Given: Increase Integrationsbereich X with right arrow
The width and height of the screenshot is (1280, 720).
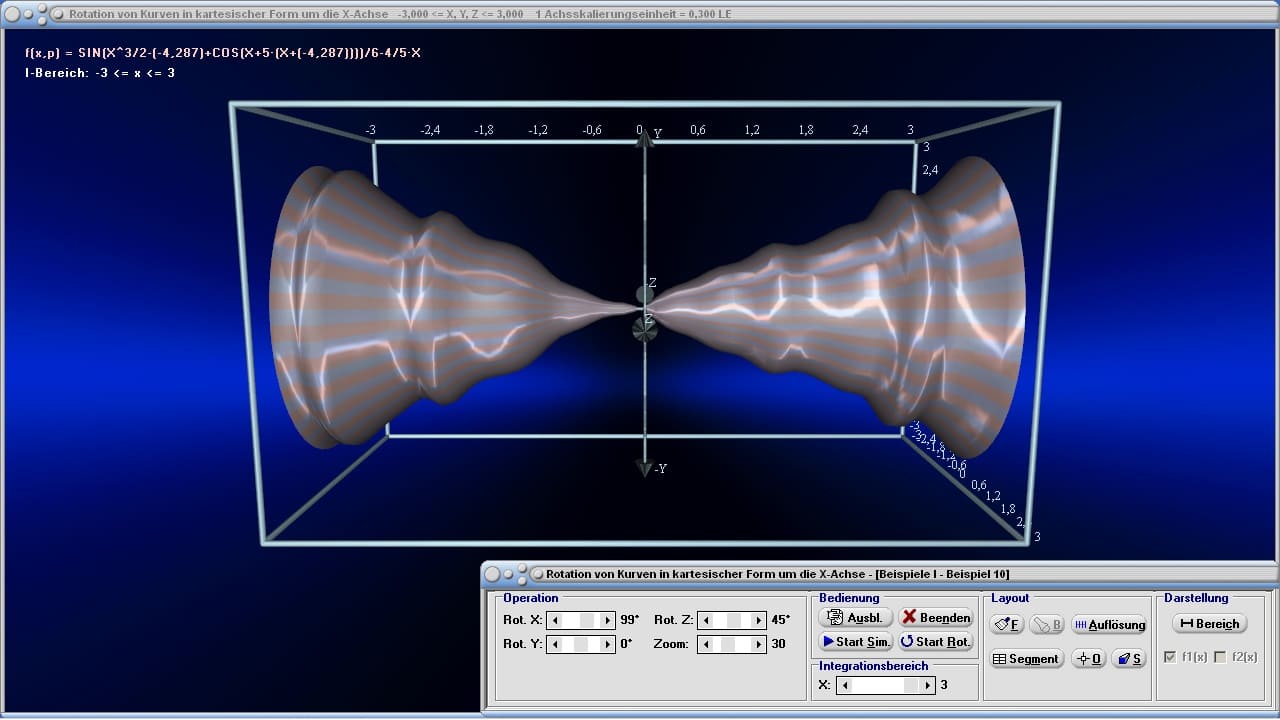Looking at the screenshot, I should [x=928, y=686].
